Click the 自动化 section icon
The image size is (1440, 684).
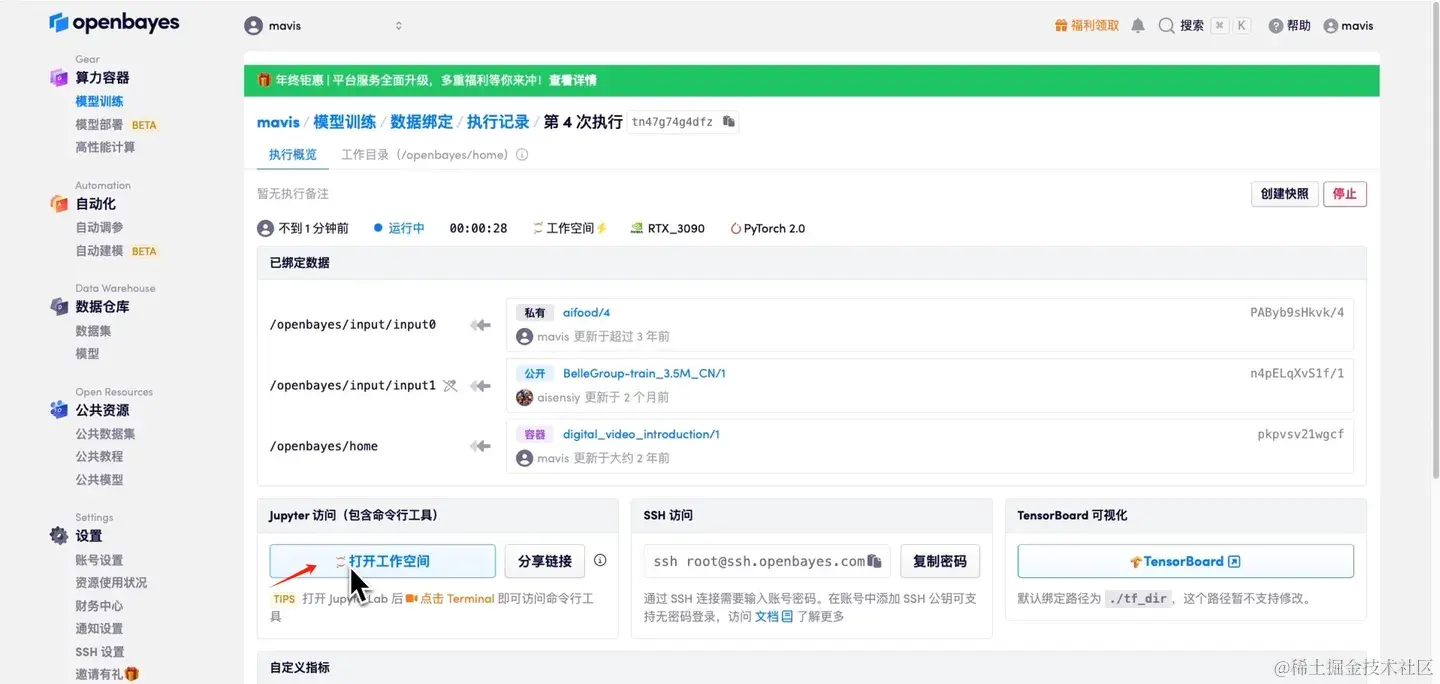(x=59, y=203)
